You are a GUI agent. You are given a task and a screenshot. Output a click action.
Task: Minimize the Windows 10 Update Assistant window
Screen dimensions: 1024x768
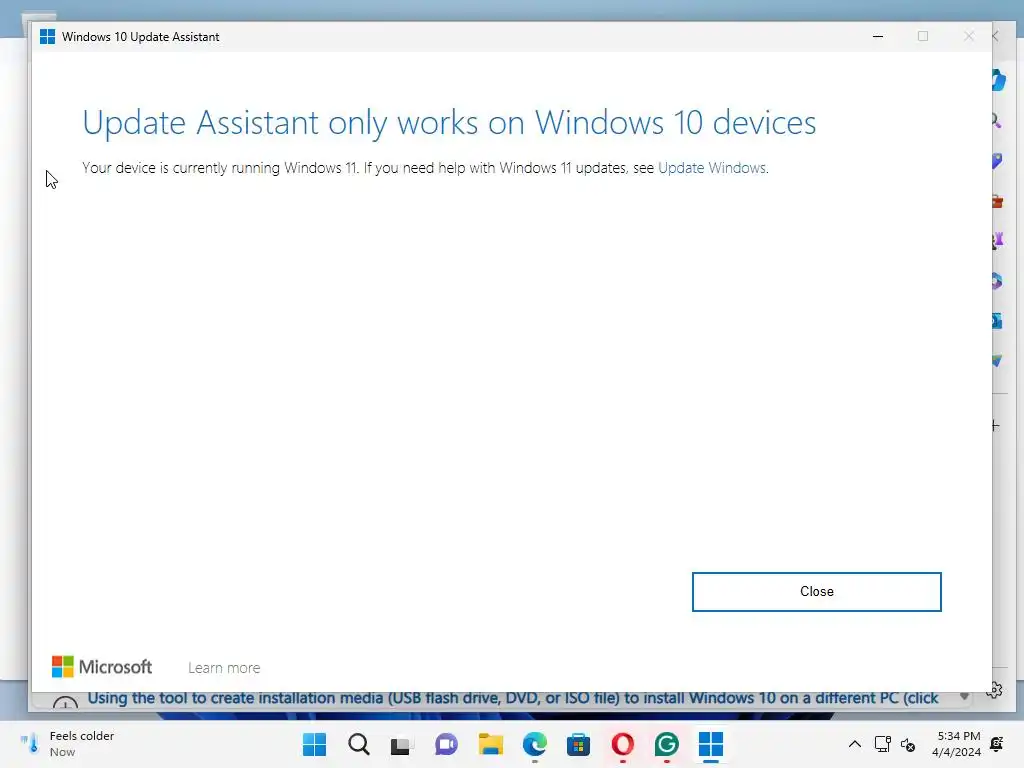878,37
